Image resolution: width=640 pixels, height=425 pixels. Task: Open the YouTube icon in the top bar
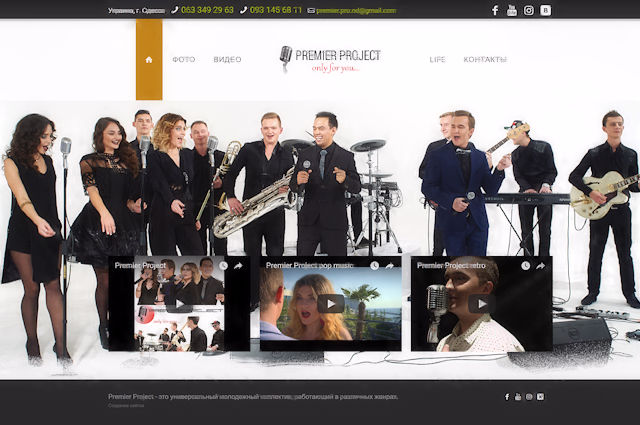pyautogui.click(x=512, y=10)
